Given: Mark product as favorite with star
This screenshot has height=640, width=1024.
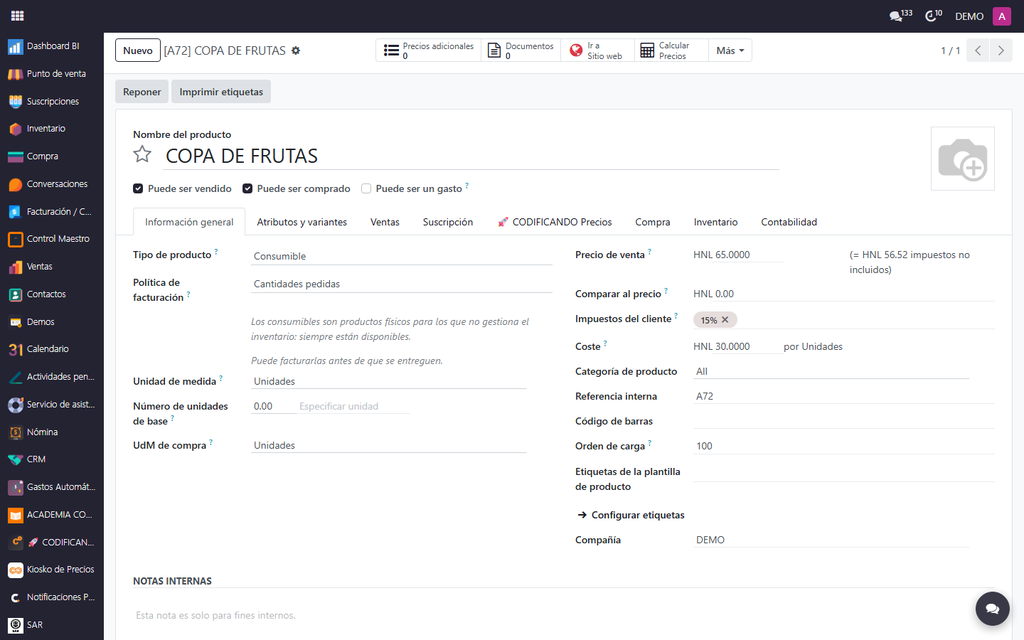Looking at the screenshot, I should pyautogui.click(x=142, y=154).
